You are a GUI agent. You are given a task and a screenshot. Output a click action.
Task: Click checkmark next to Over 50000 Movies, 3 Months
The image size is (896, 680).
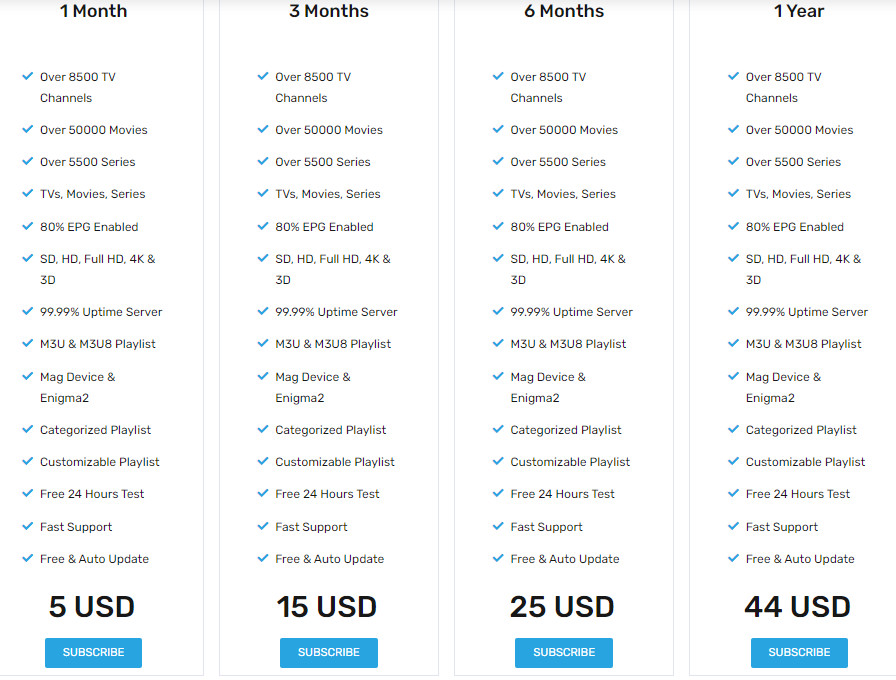[263, 129]
